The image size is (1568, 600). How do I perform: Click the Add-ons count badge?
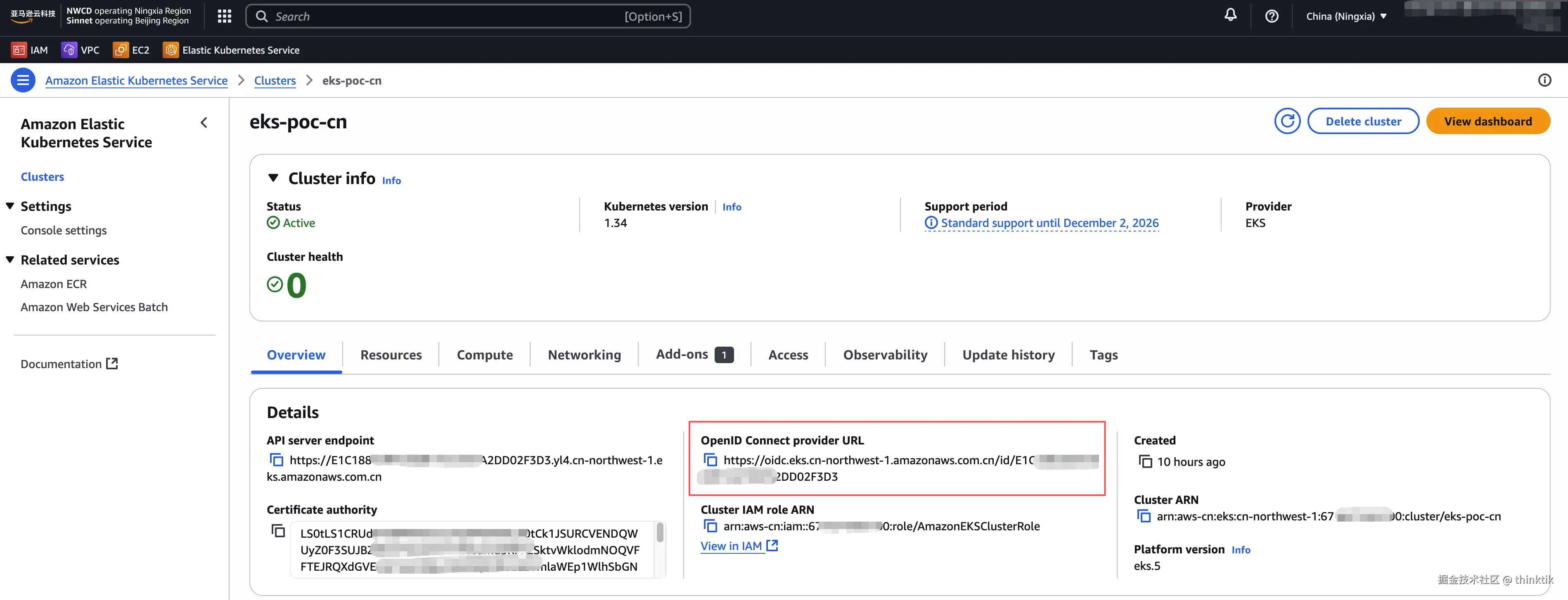pos(724,355)
